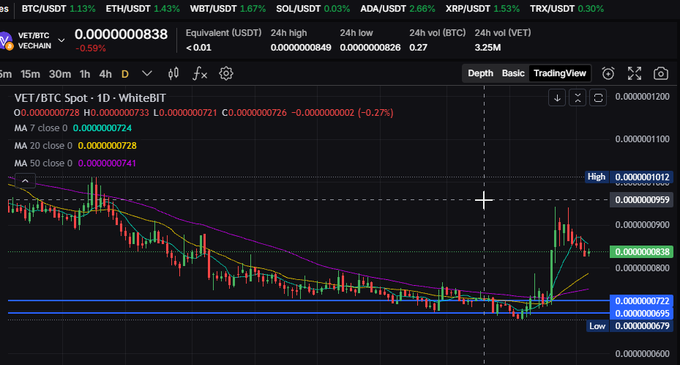Click the BTC/USDT ticker
Image resolution: width=680 pixels, height=365 pixels.
coord(59,9)
